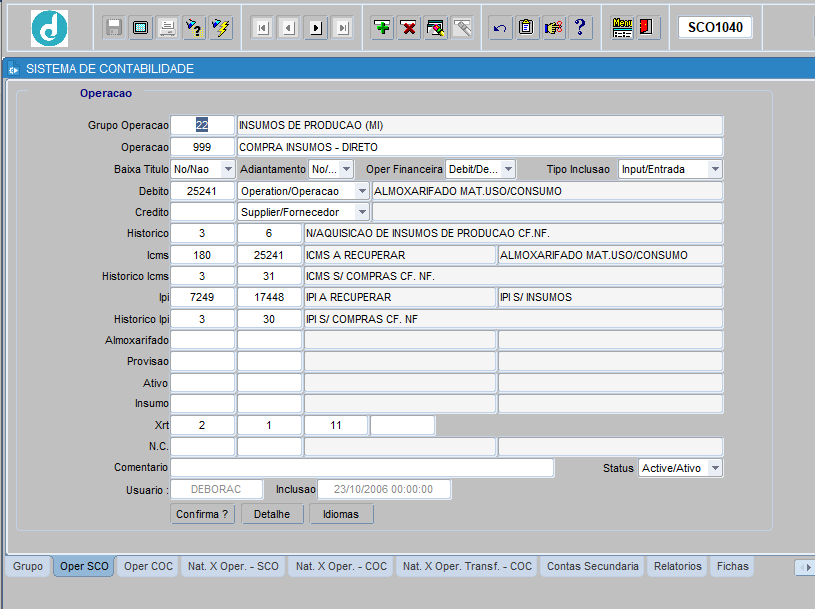Open the Nat. X Oper. - SCO tab
Image resolution: width=815 pixels, height=609 pixels.
point(233,566)
